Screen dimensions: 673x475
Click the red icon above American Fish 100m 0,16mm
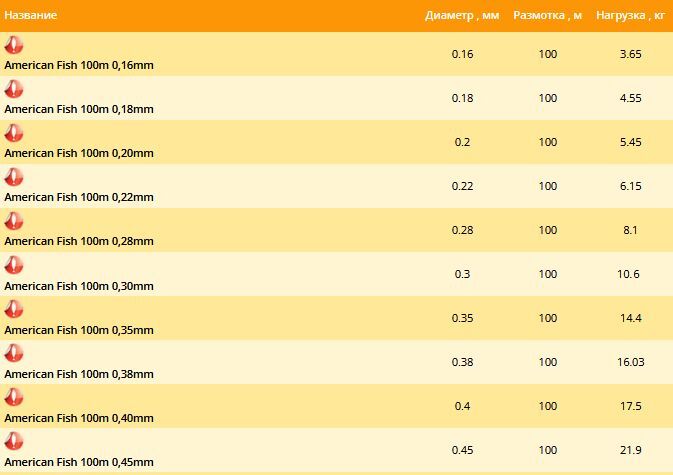click(x=14, y=45)
